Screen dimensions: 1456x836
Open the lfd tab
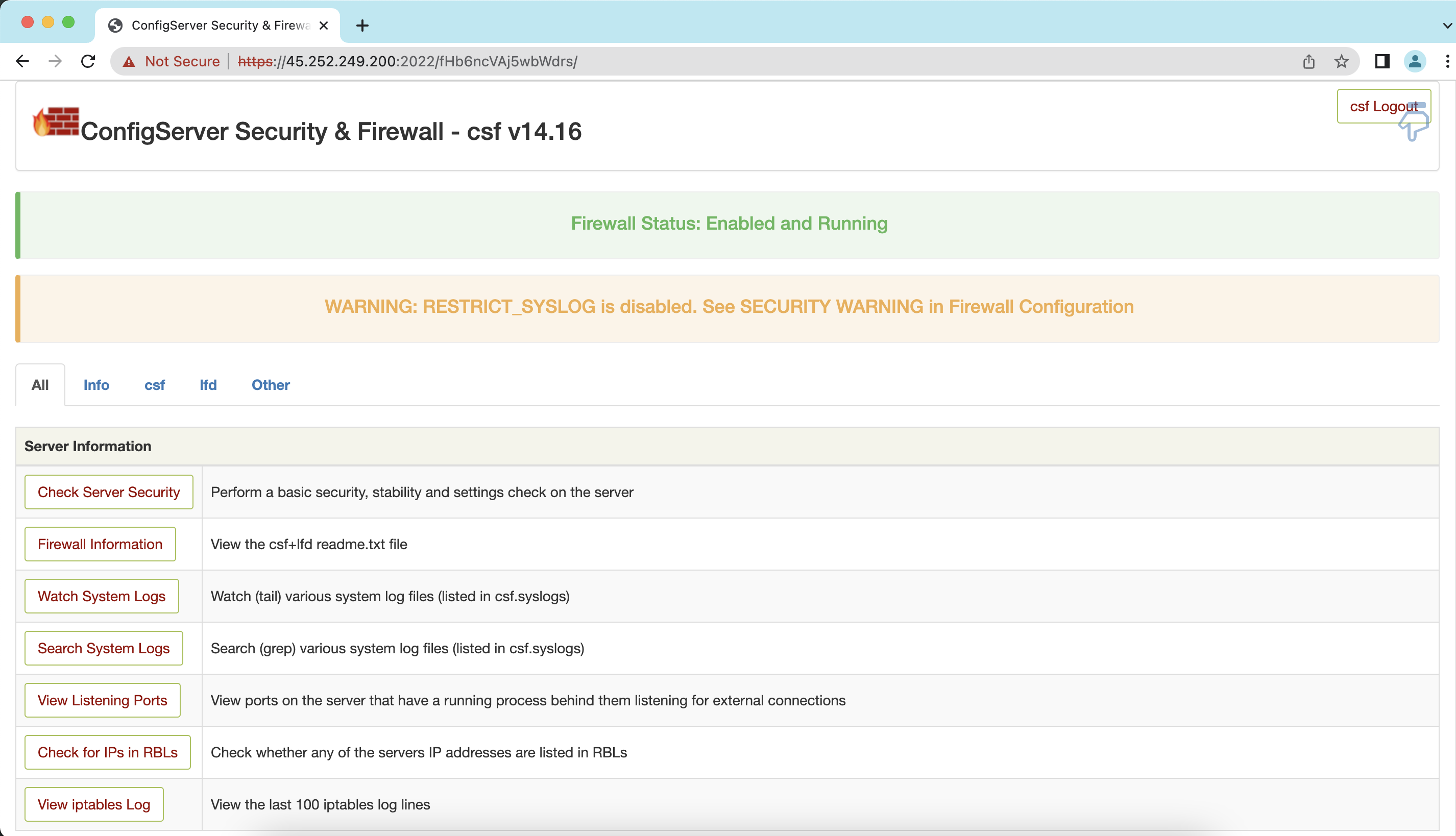pyautogui.click(x=208, y=385)
